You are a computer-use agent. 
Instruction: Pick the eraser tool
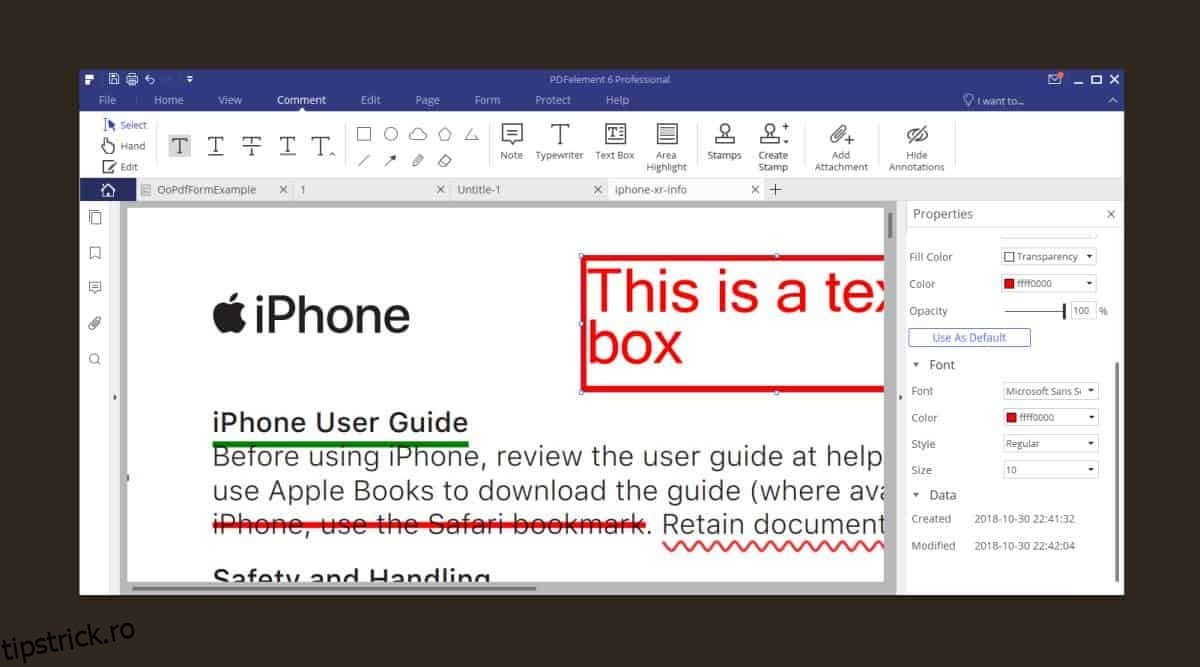[445, 160]
